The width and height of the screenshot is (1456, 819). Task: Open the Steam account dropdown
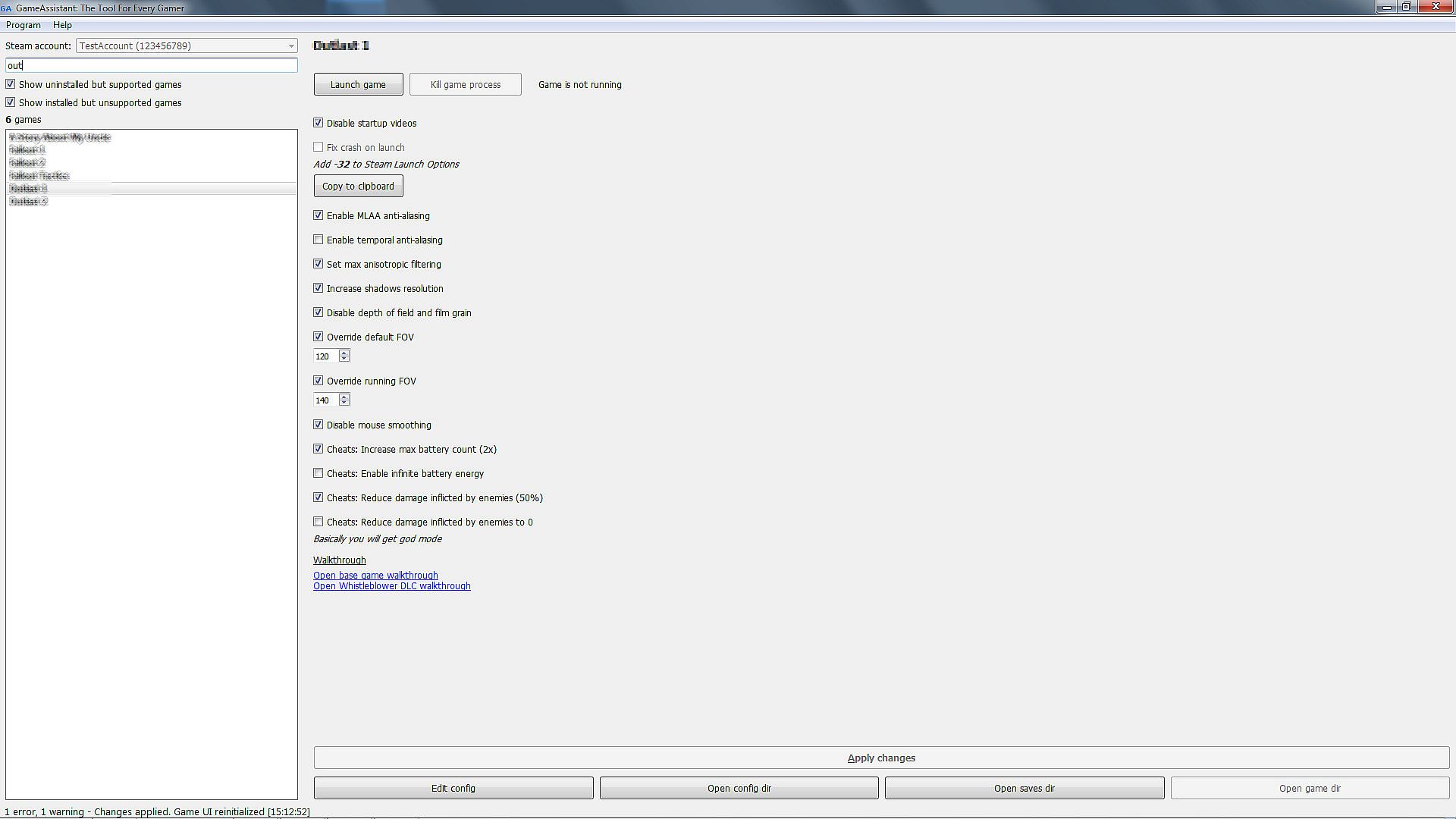(290, 46)
